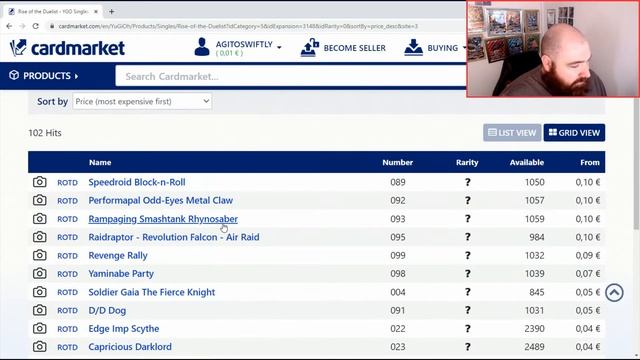The image size is (640, 360).
Task: Click the cardmarket logo
Action: click(67, 48)
